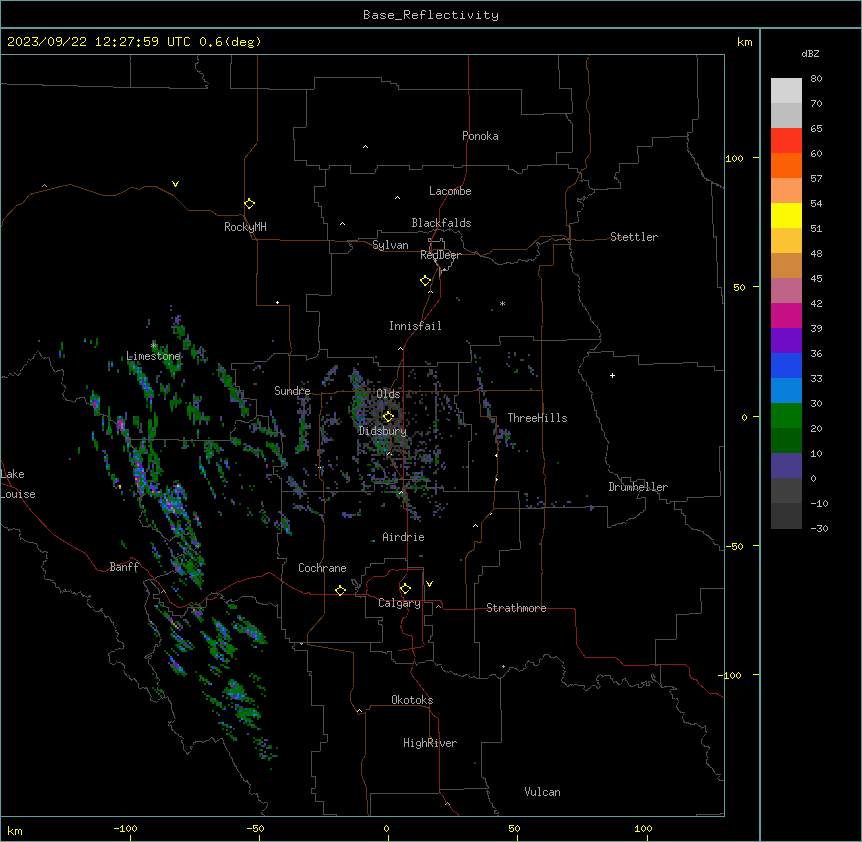Click the white plus marker north of Drumheller
Screen dimensions: 862x842
tap(612, 375)
